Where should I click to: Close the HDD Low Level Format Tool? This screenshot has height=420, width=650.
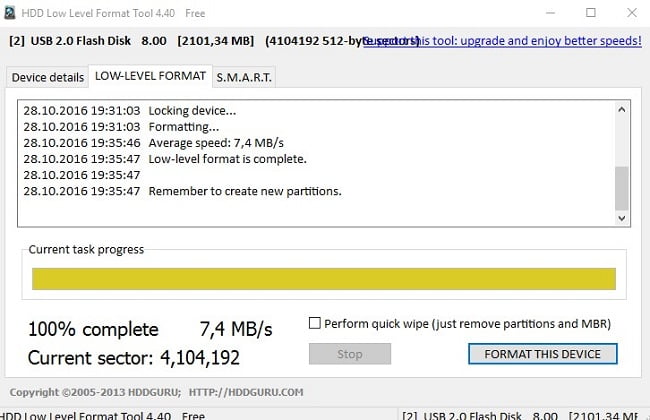630,13
